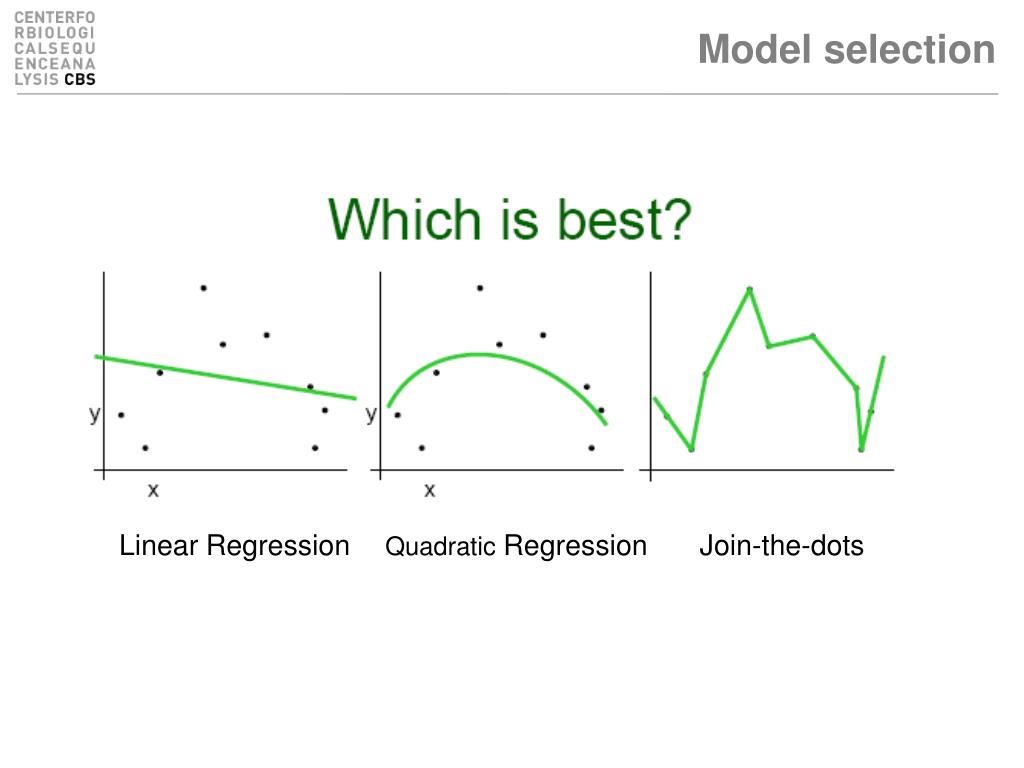
Task: Click the y axis label of linear plot
Action: click(x=95, y=415)
